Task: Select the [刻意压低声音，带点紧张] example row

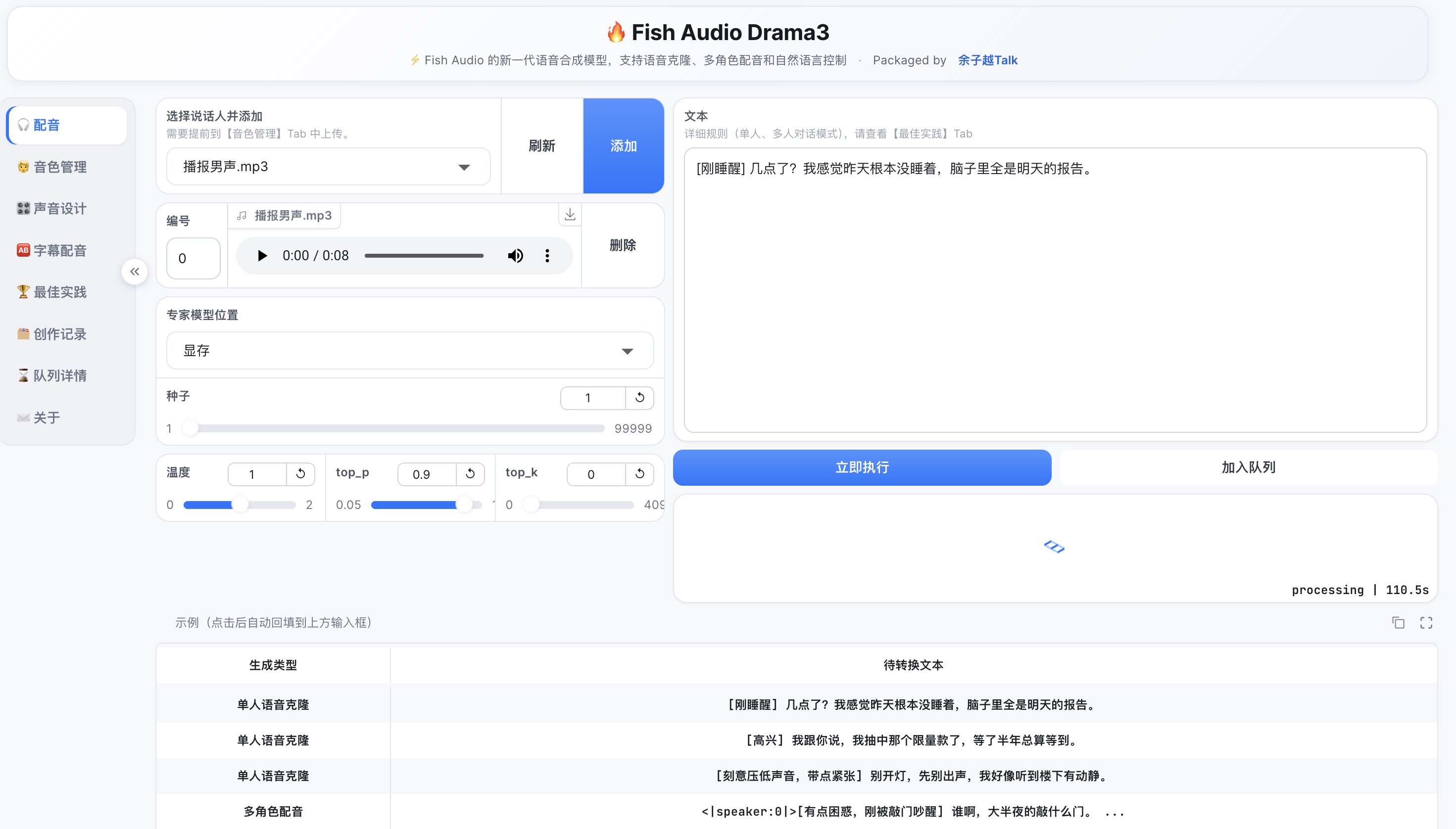Action: tap(796, 776)
